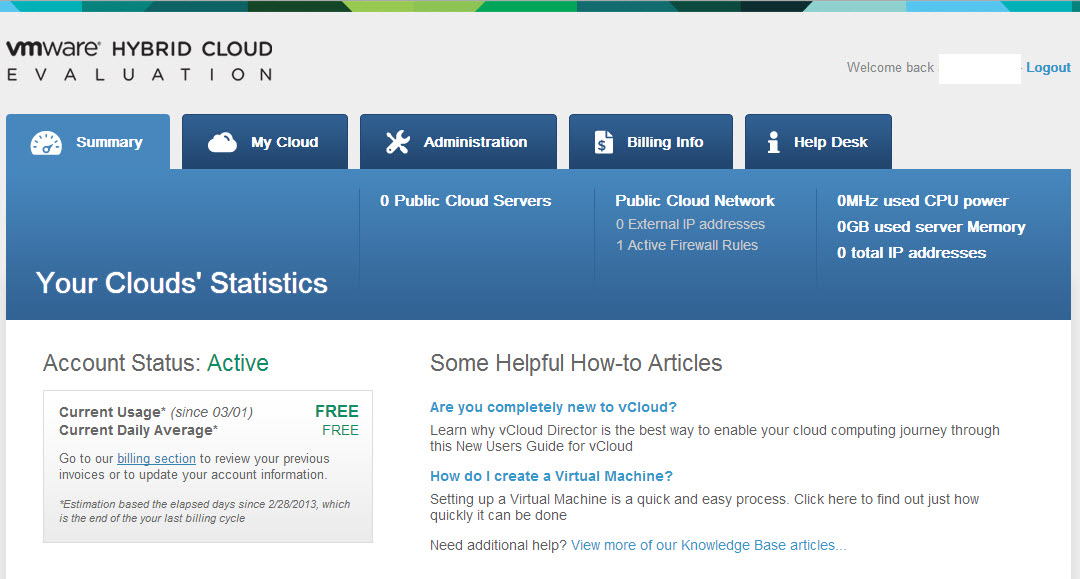Follow the billing section link

pos(156,459)
